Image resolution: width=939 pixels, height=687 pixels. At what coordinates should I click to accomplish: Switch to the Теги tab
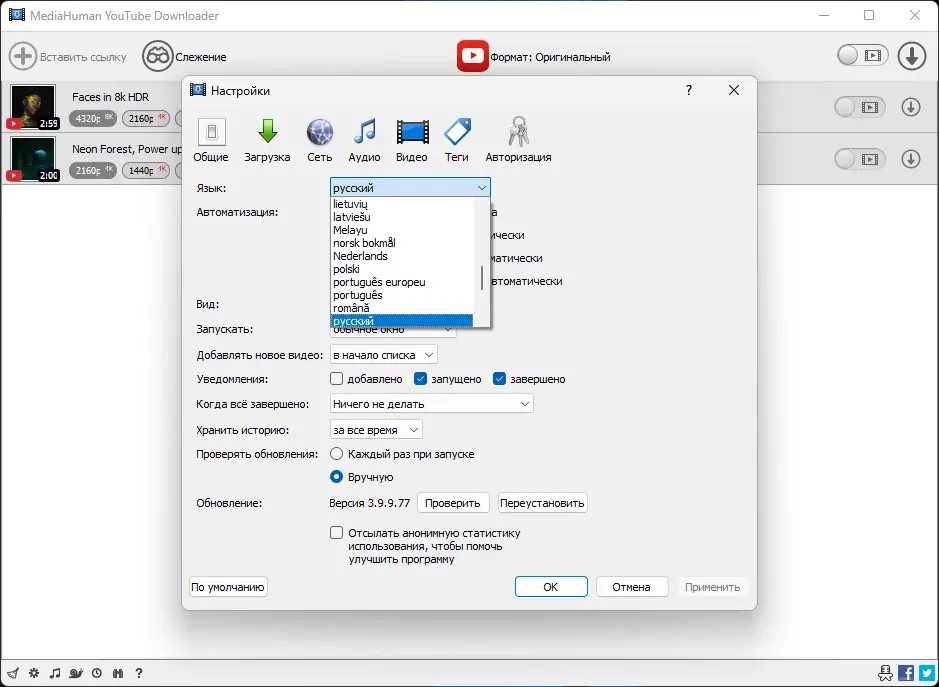(x=457, y=140)
